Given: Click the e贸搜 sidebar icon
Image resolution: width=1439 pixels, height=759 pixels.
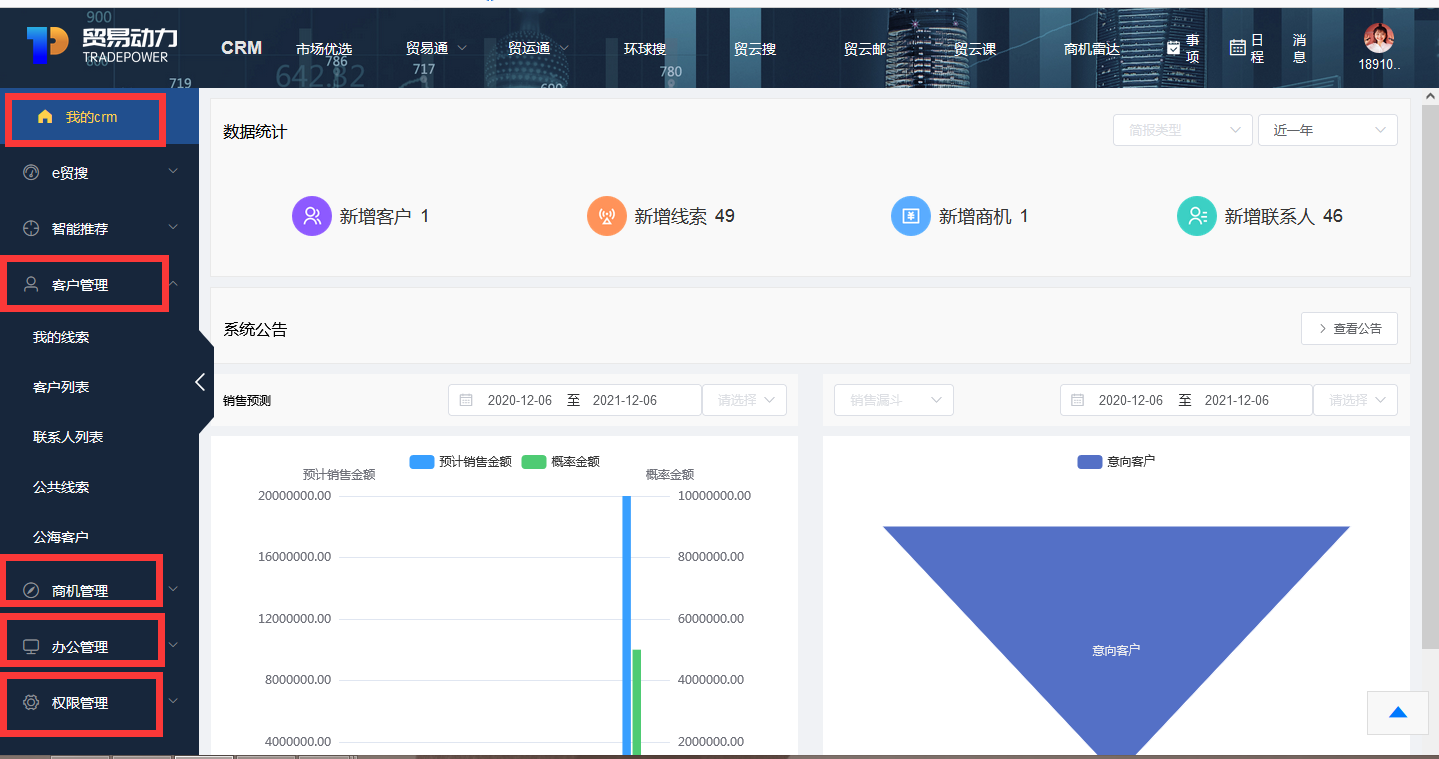Looking at the screenshot, I should pyautogui.click(x=31, y=173).
